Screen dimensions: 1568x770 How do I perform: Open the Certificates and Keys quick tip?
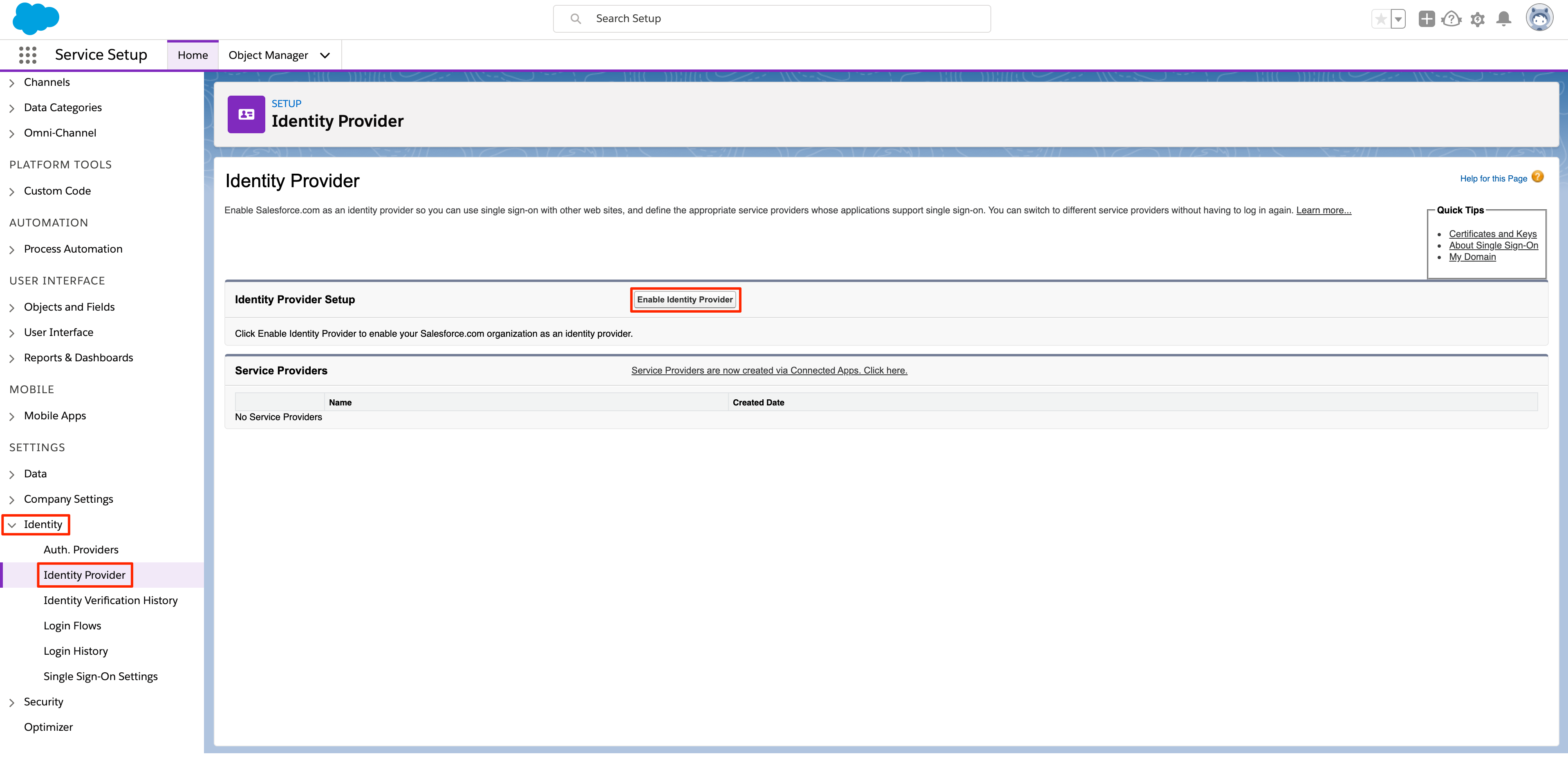coord(1492,234)
